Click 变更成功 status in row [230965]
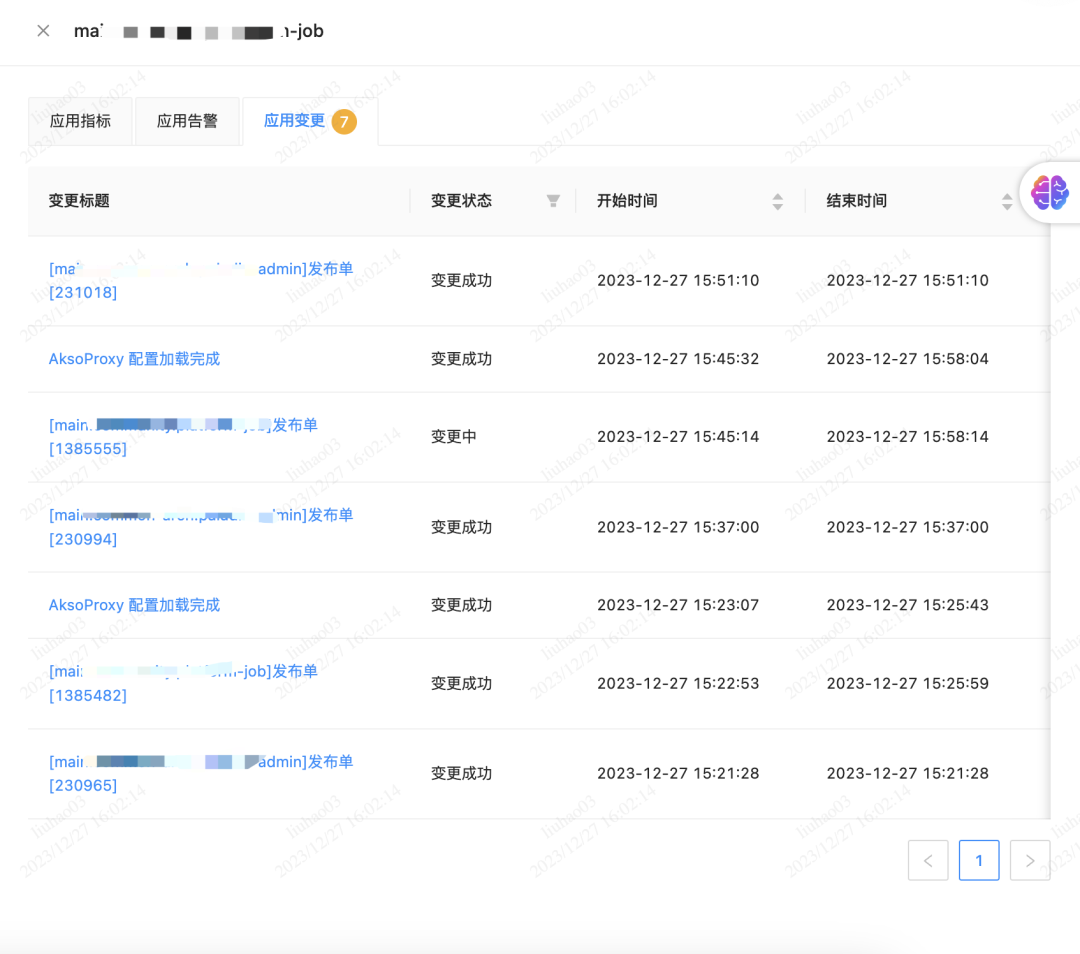 click(461, 774)
